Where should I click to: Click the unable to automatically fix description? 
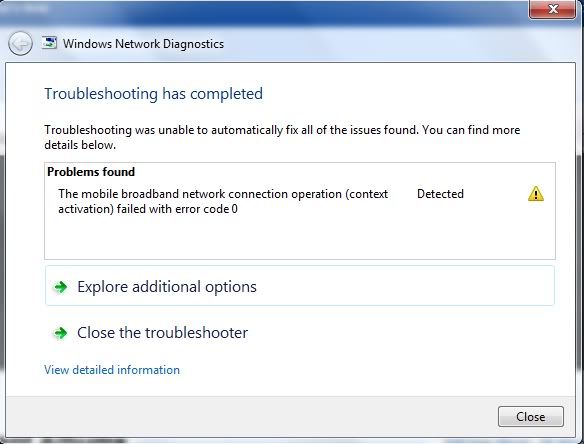point(282,137)
